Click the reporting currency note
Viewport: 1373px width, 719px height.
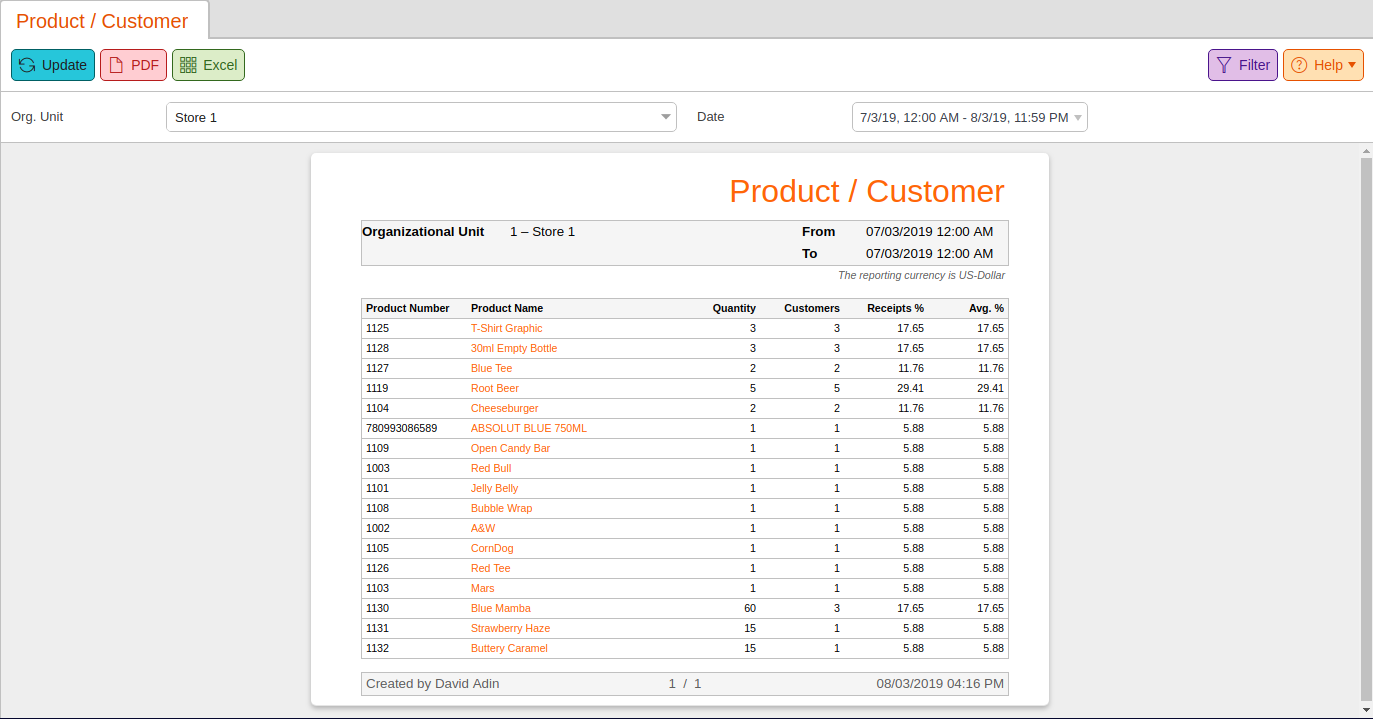pos(921,275)
